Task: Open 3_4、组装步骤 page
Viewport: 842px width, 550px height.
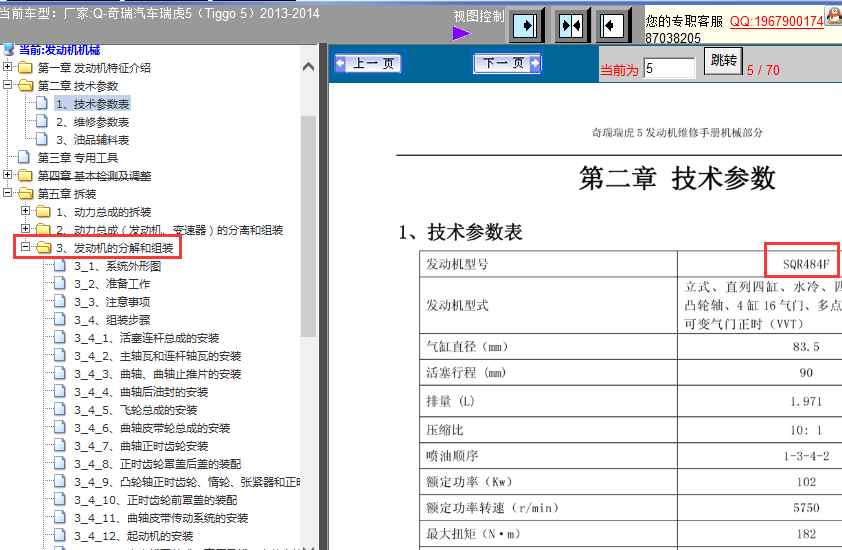Action: pyautogui.click(x=112, y=320)
